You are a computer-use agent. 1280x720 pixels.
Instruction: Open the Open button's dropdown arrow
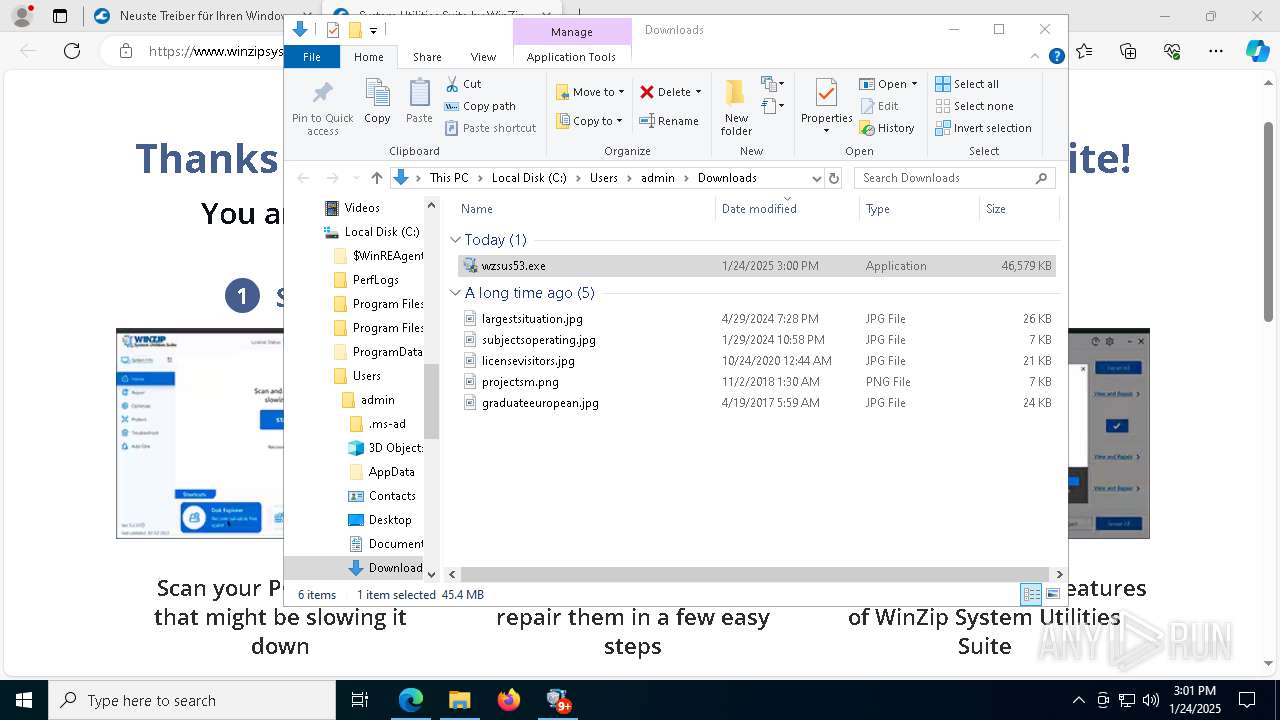[x=914, y=84]
